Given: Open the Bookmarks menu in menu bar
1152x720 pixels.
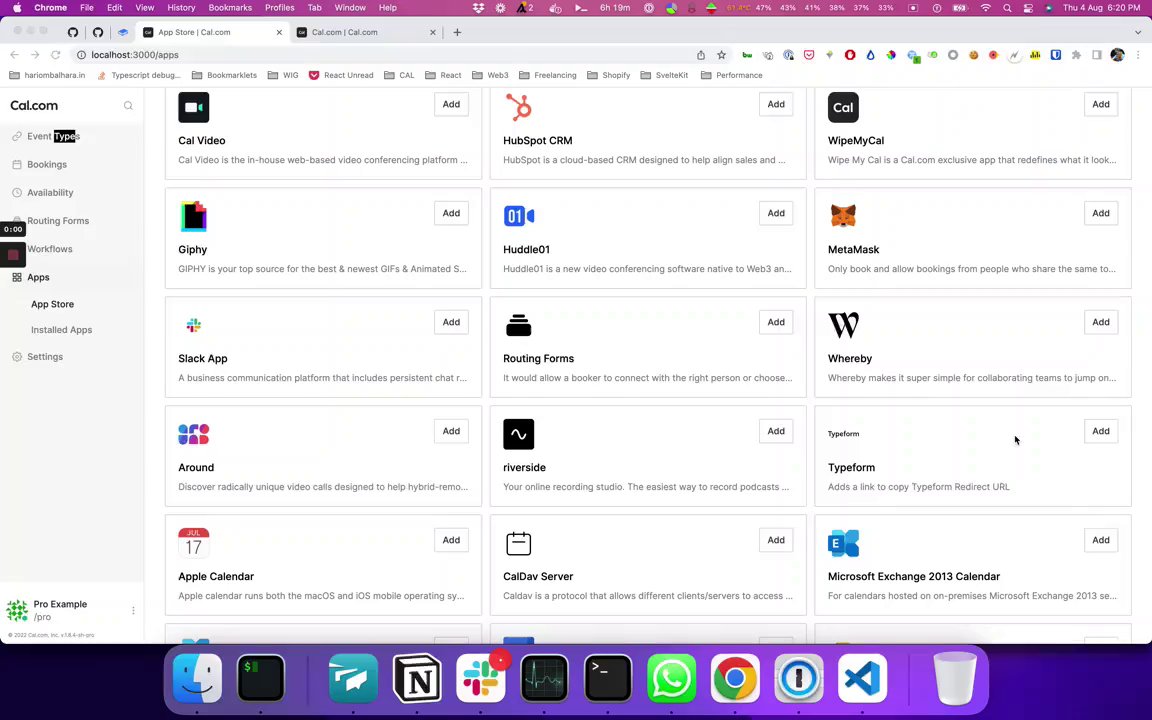Looking at the screenshot, I should coord(230,7).
